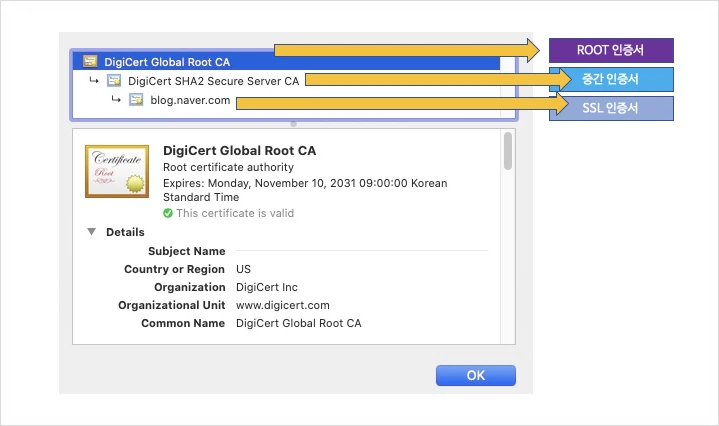Click the Details section label
This screenshot has height=426, width=719.
click(x=125, y=232)
